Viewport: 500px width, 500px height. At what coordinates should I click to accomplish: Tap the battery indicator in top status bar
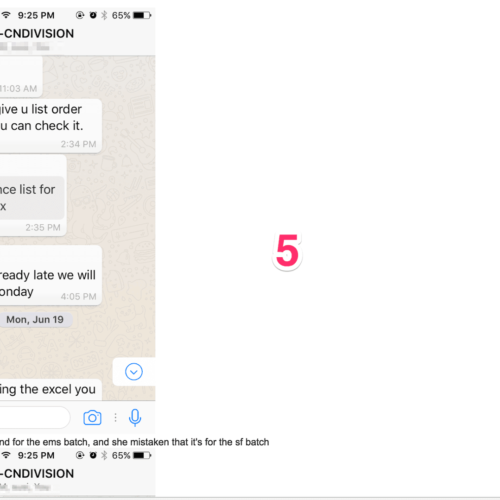click(142, 15)
